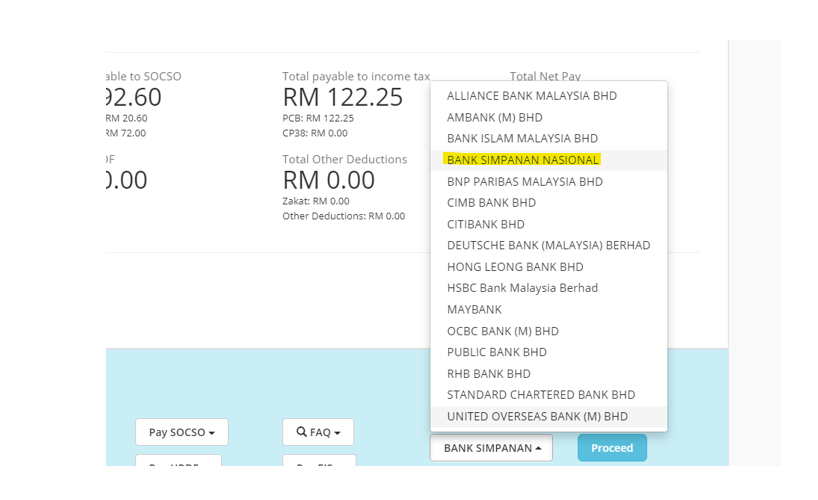Click the FAQ magnifier icon

pos(302,432)
